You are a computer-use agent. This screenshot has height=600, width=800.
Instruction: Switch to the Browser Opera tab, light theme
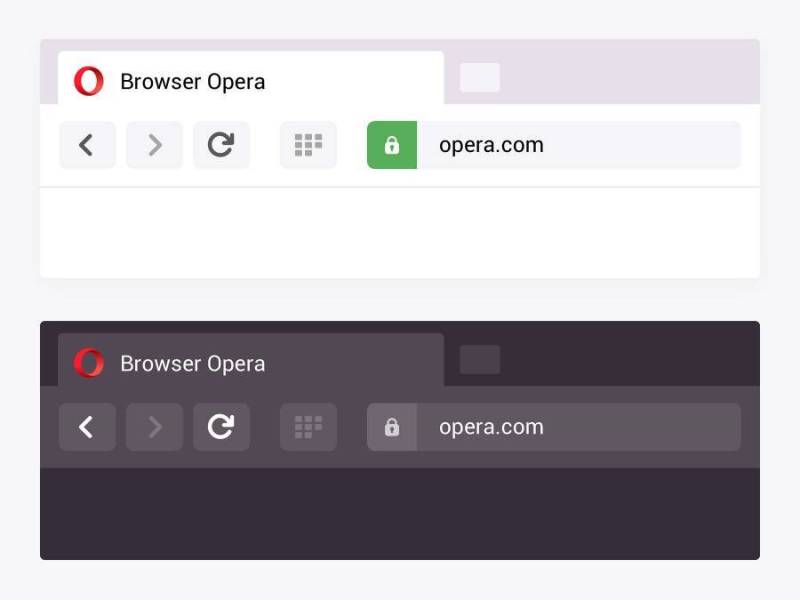192,81
